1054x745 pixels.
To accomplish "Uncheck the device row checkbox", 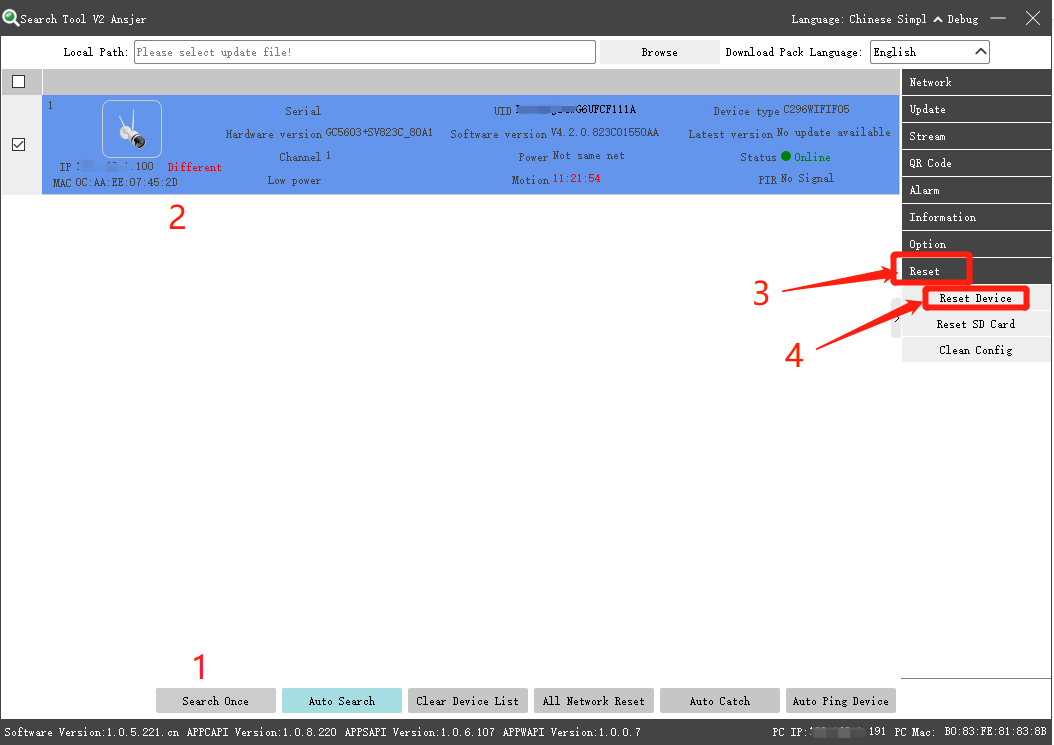I will click(18, 143).
